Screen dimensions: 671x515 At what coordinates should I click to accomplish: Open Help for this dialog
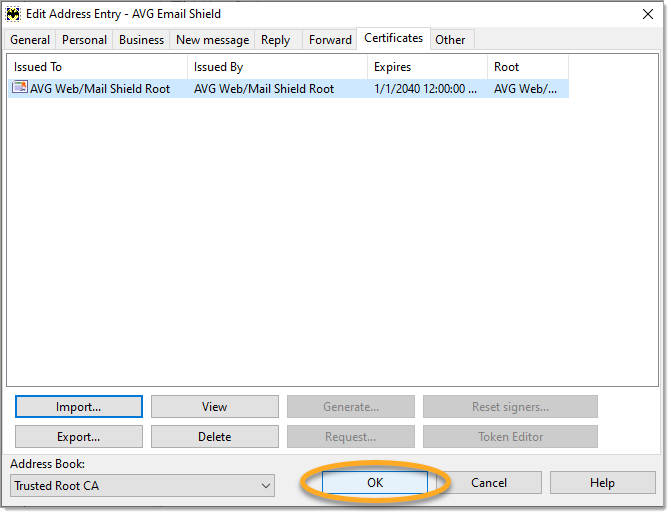coord(602,483)
